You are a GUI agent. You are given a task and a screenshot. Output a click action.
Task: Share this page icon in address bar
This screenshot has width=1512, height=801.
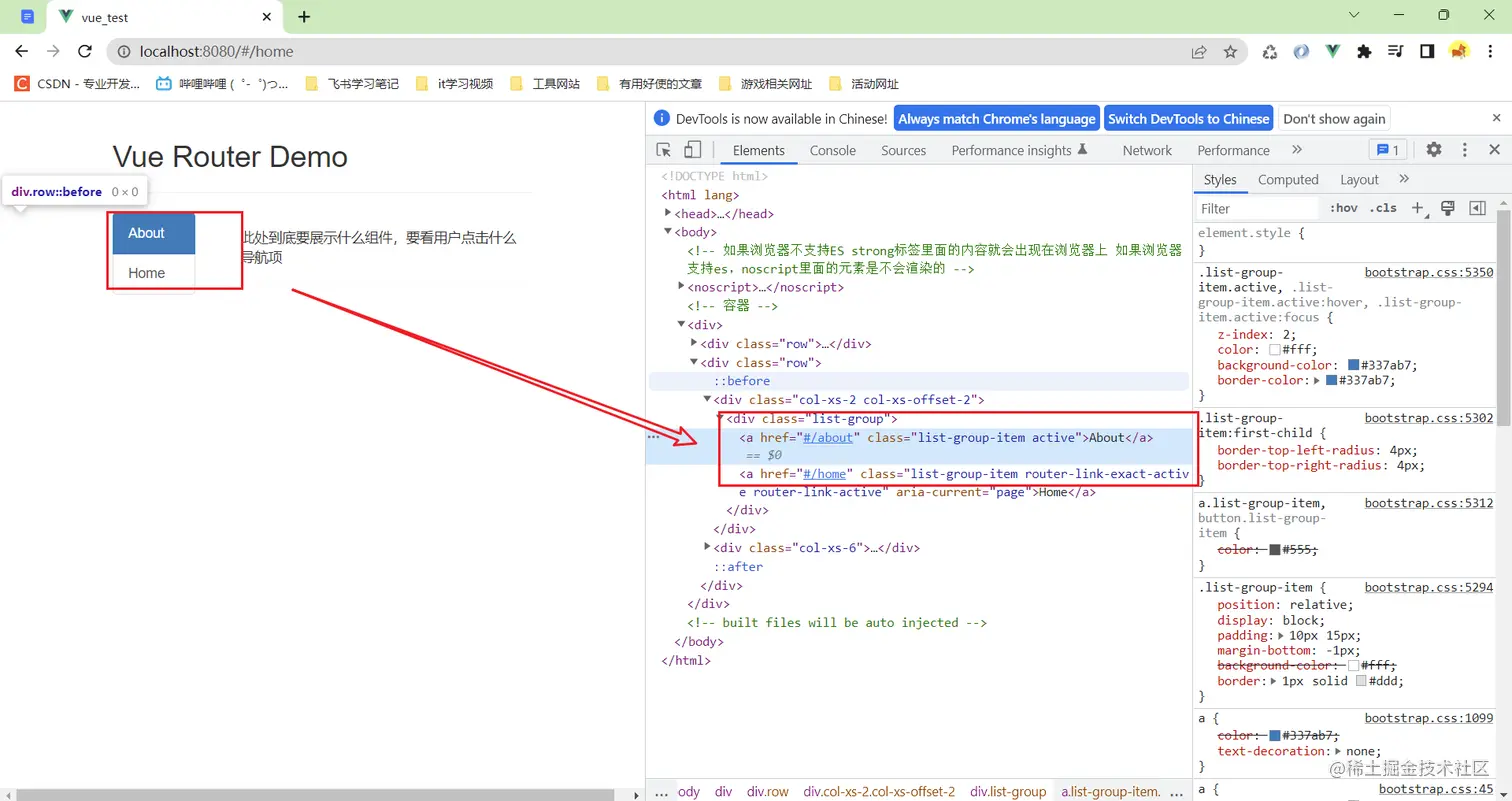point(1198,52)
